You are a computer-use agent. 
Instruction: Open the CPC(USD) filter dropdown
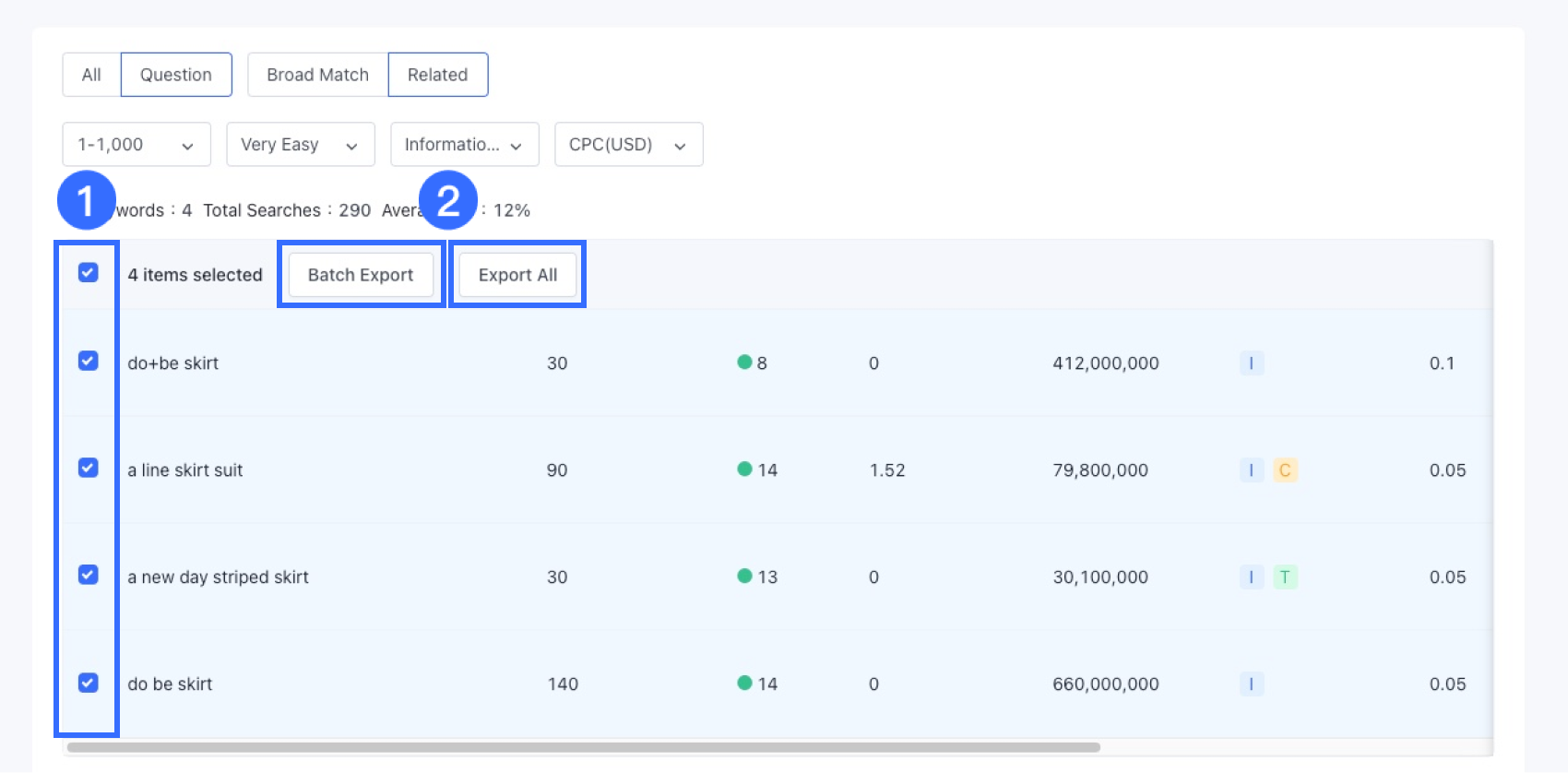tap(628, 145)
